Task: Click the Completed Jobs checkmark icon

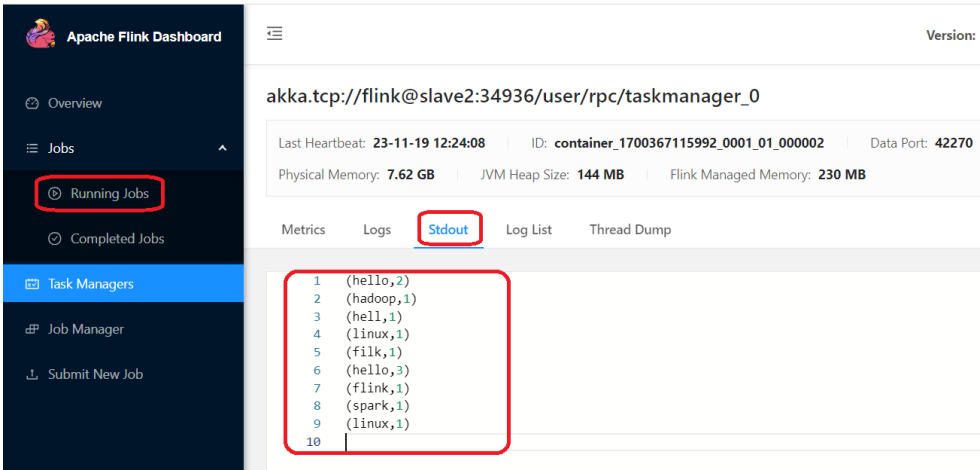Action: coord(55,239)
